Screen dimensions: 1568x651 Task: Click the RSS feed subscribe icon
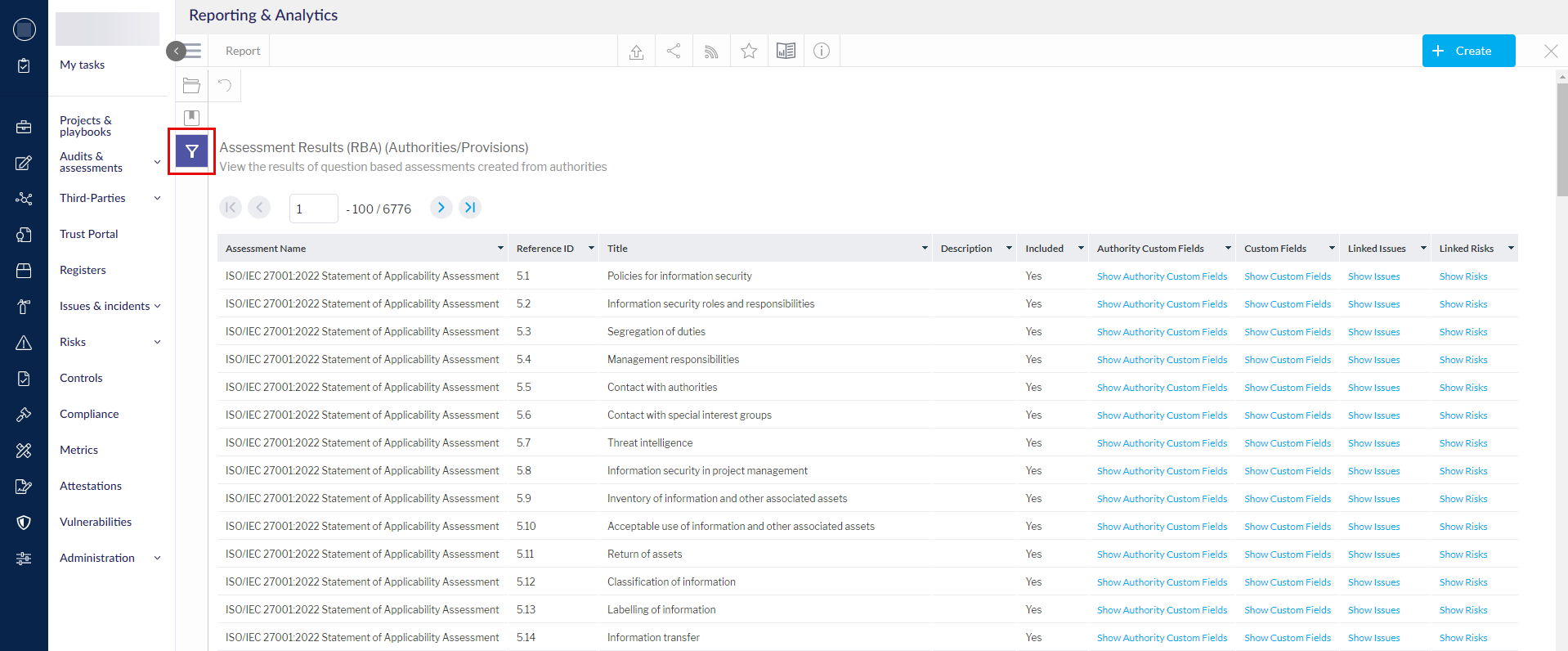coord(711,51)
